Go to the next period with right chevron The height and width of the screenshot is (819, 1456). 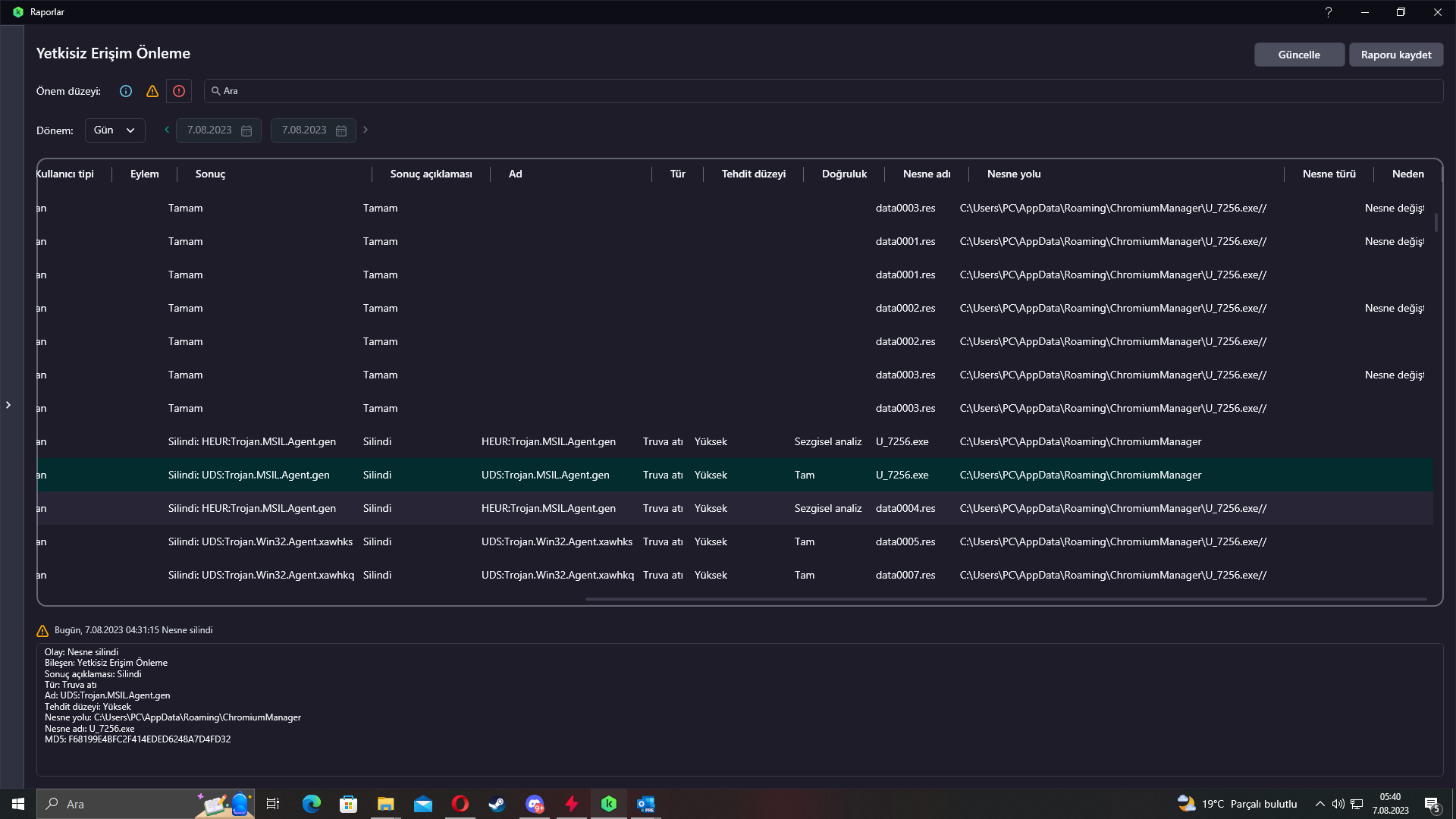[x=366, y=130]
